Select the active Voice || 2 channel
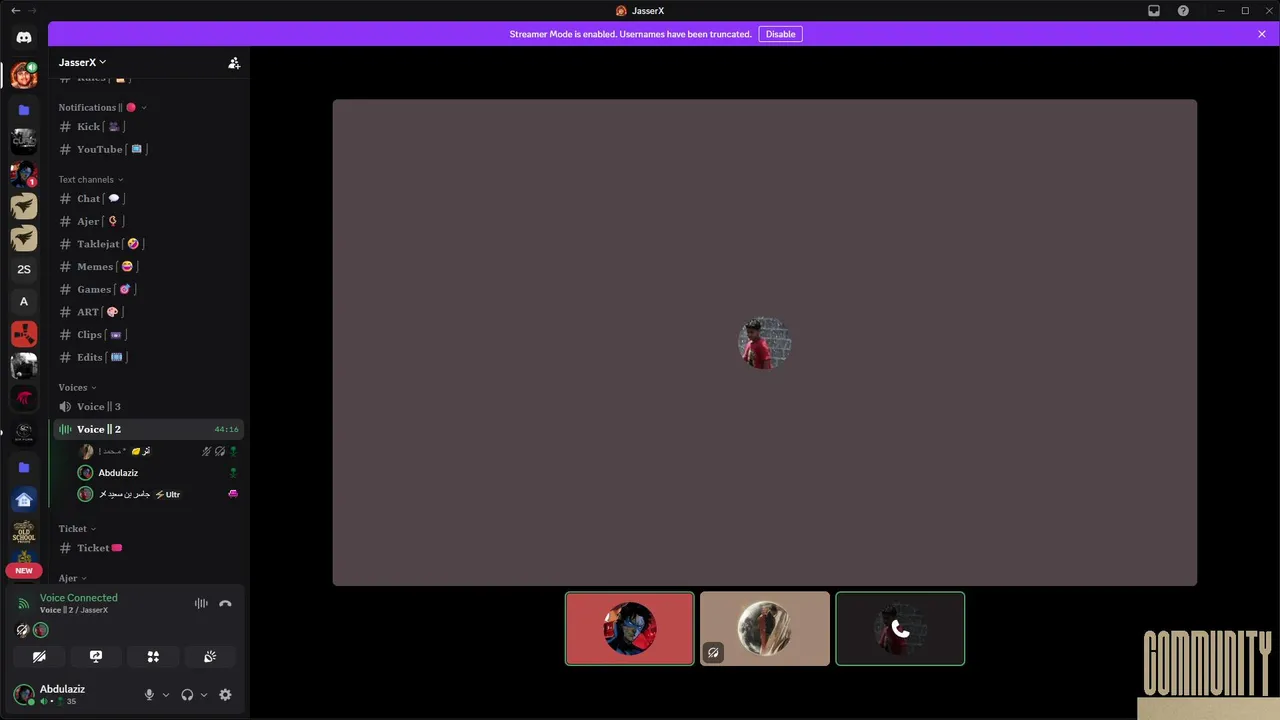This screenshot has height=720, width=1280. [x=149, y=429]
